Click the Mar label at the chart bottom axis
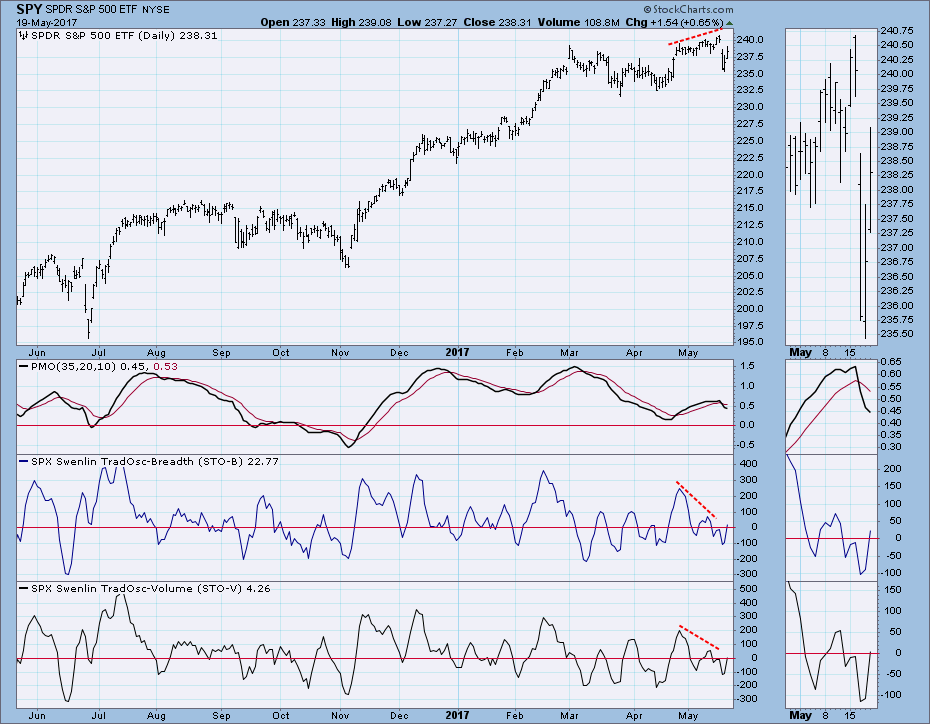This screenshot has width=930, height=724. (569, 715)
